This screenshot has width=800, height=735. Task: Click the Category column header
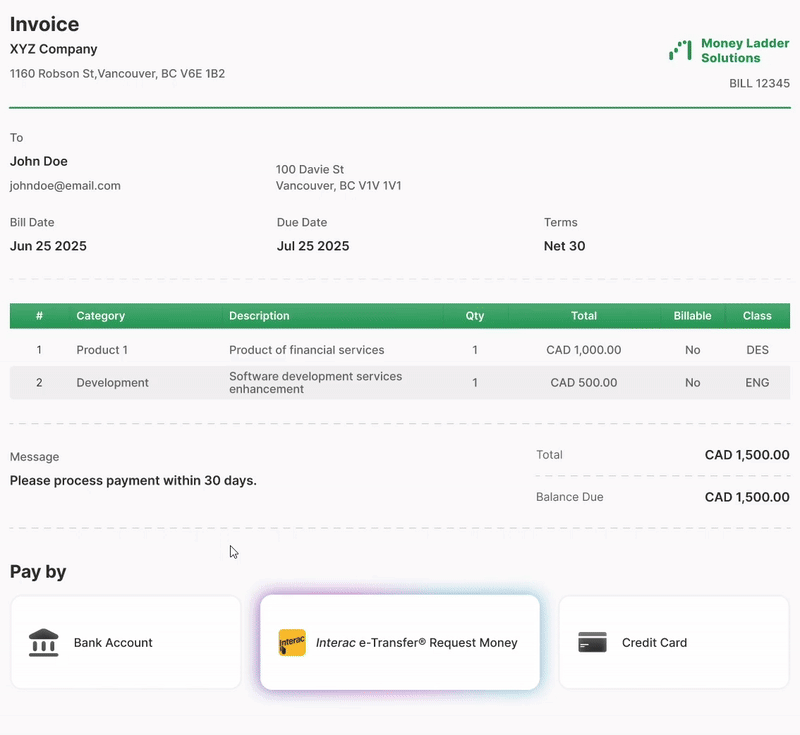click(x=101, y=316)
